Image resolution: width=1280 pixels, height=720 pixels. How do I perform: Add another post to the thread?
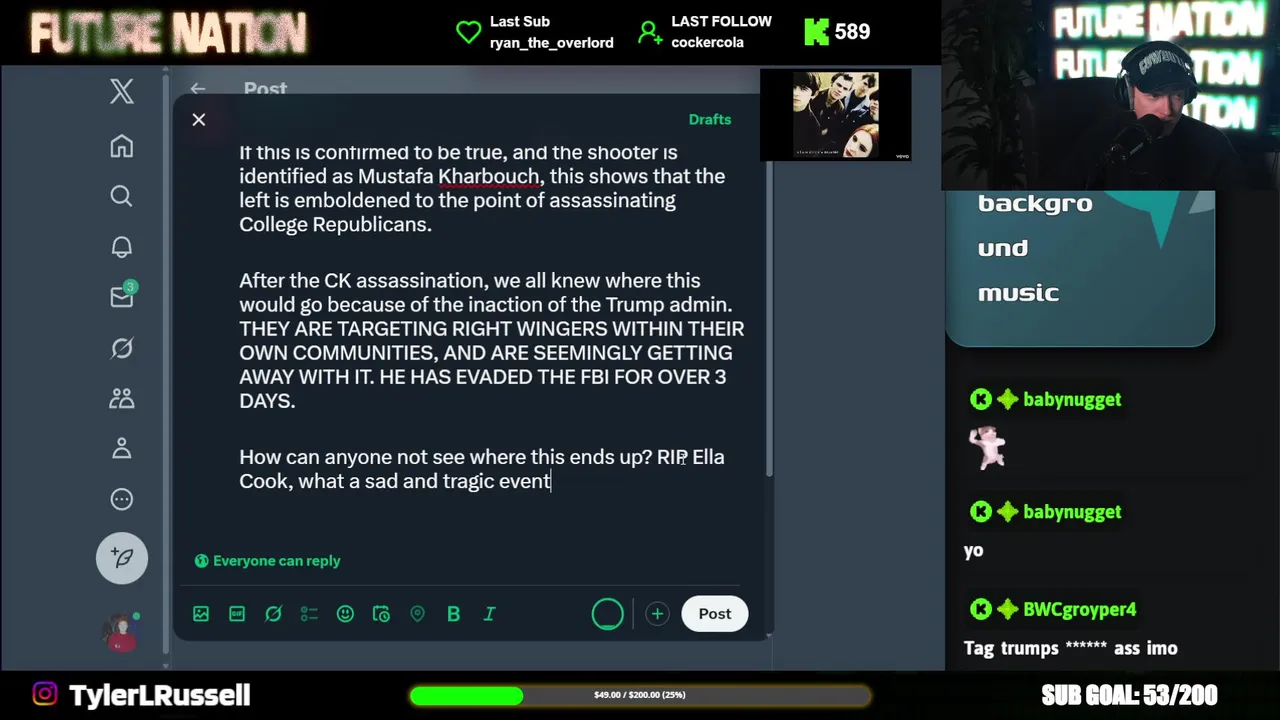pos(657,614)
